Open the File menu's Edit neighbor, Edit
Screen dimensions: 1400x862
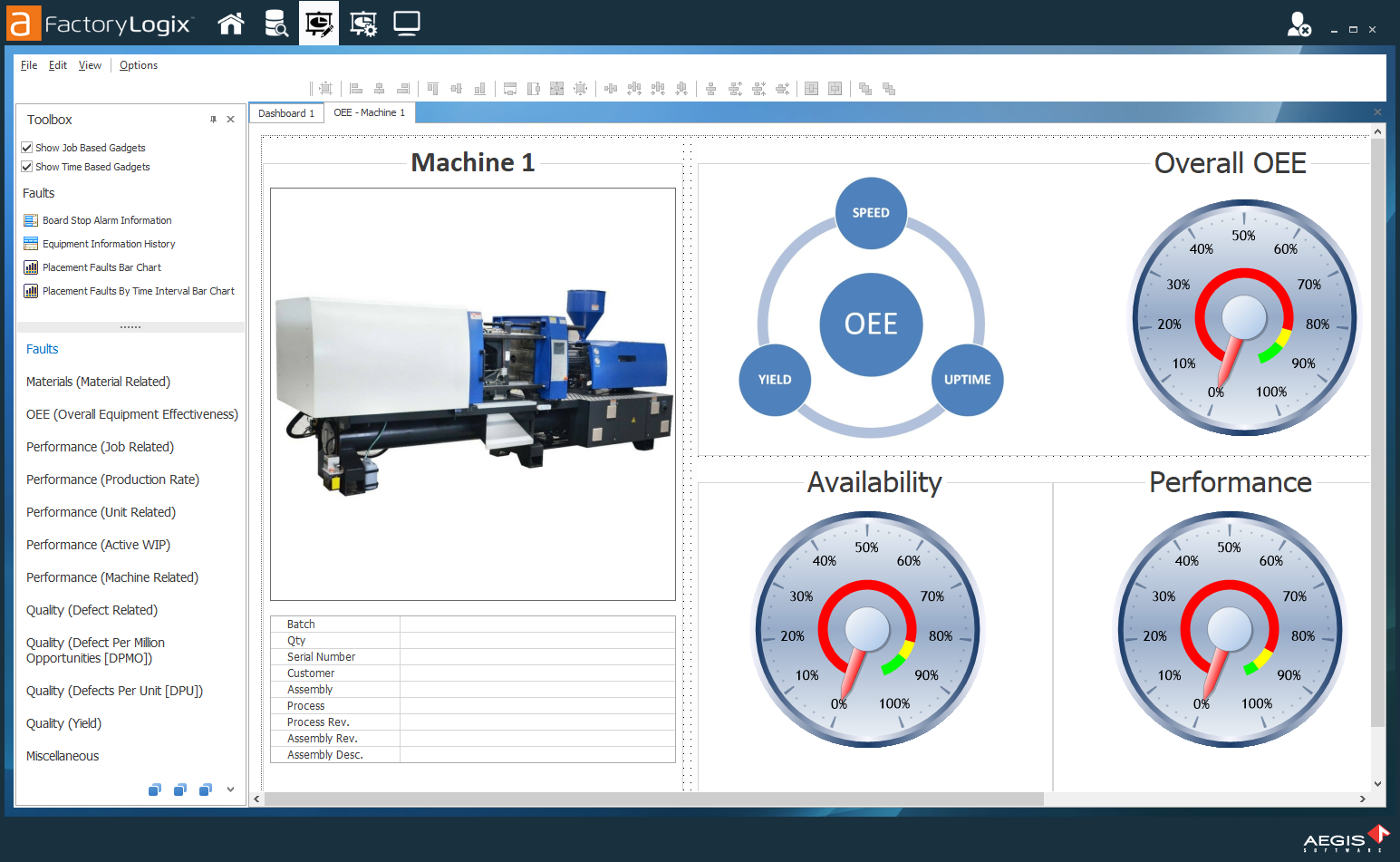pos(57,64)
